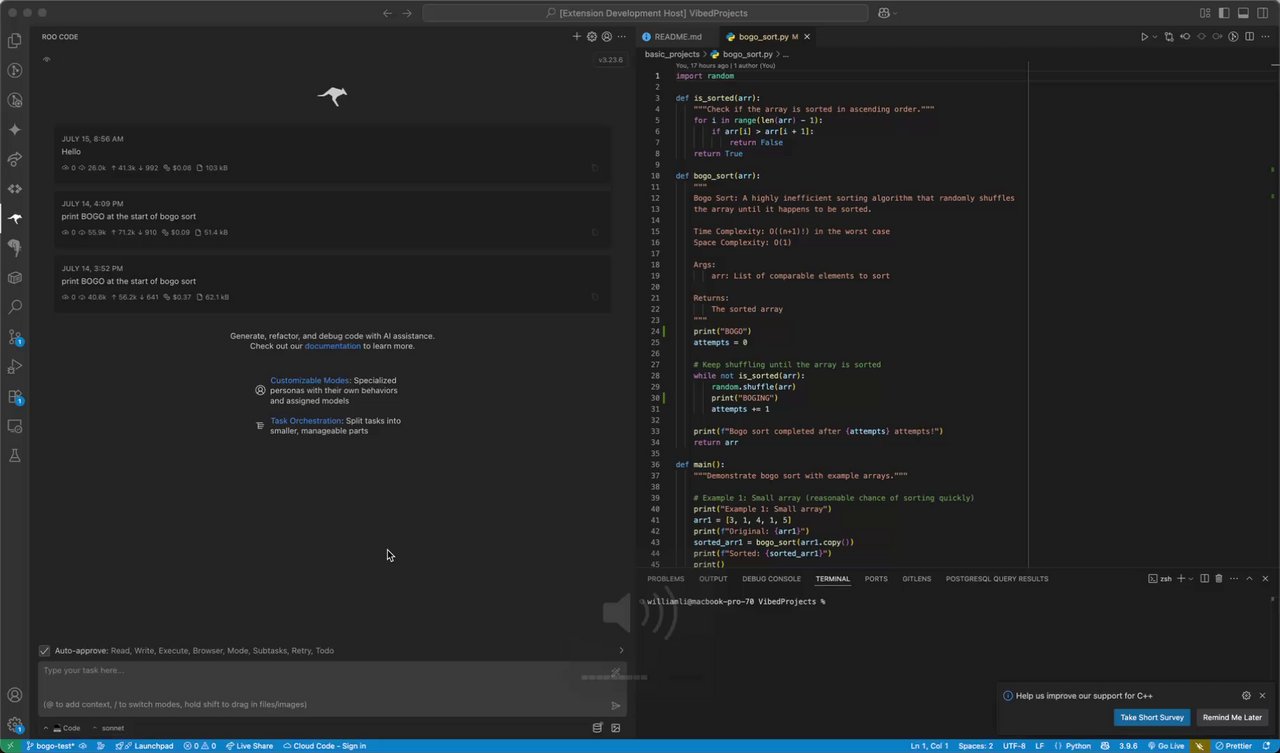Switch to the PORTS panel tab

(x=876, y=579)
